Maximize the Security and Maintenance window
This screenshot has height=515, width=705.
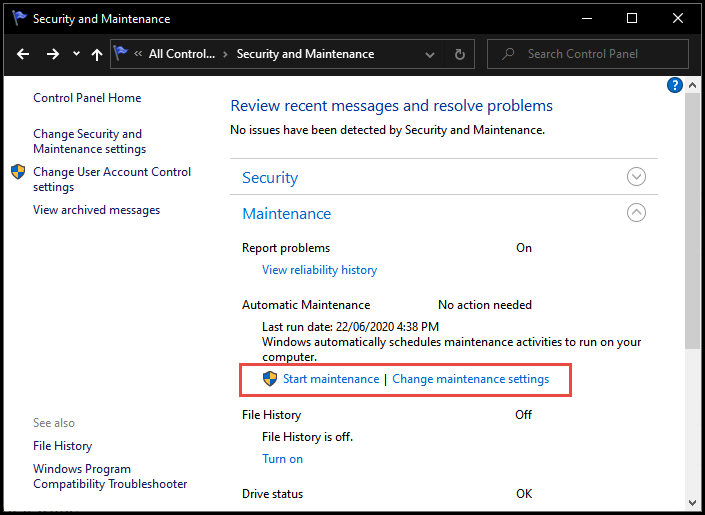pyautogui.click(x=632, y=18)
